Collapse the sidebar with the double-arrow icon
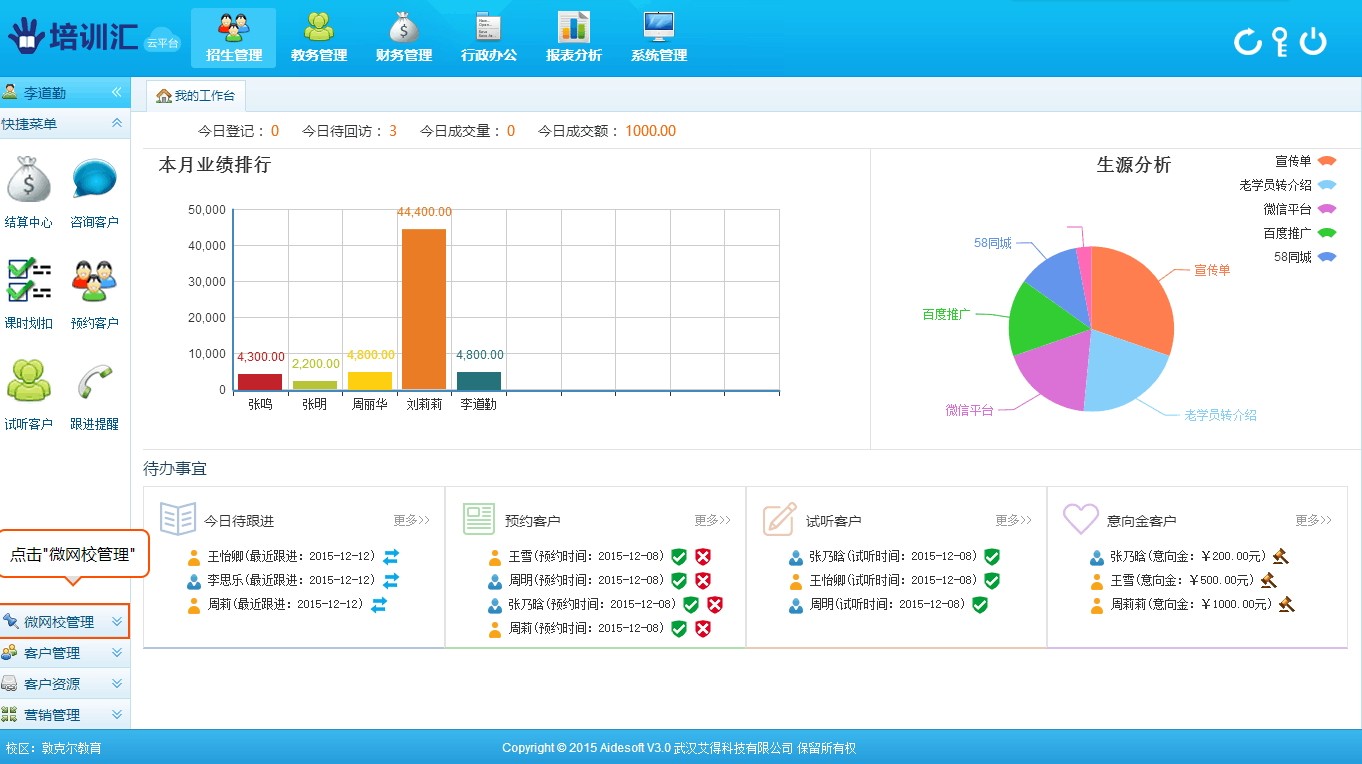Image resolution: width=1362 pixels, height=764 pixels. click(116, 92)
